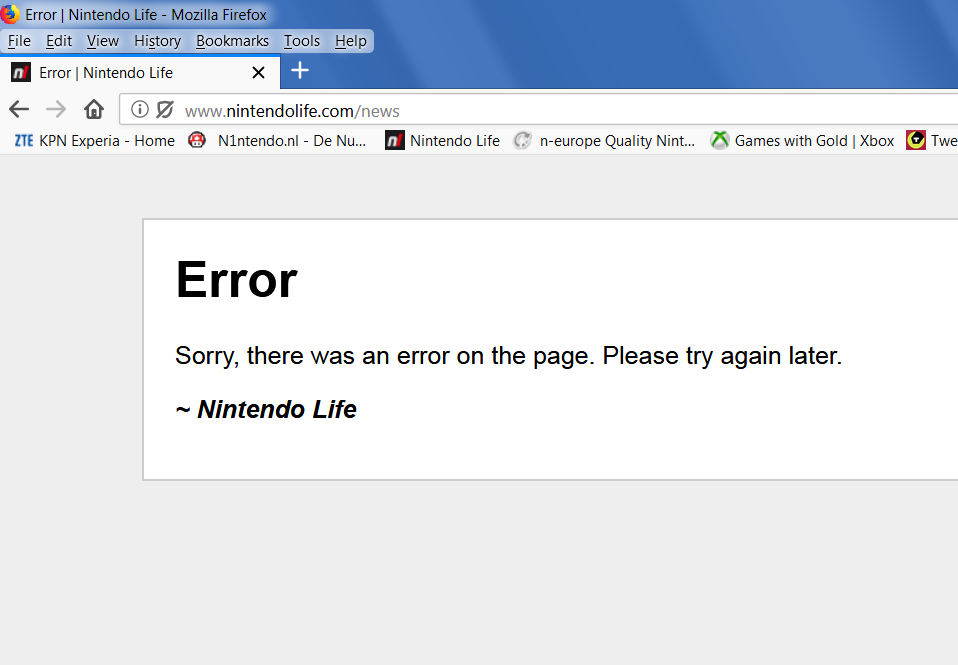Image resolution: width=958 pixels, height=665 pixels.
Task: Open KPN Experia - Home bookmark
Action: [95, 141]
